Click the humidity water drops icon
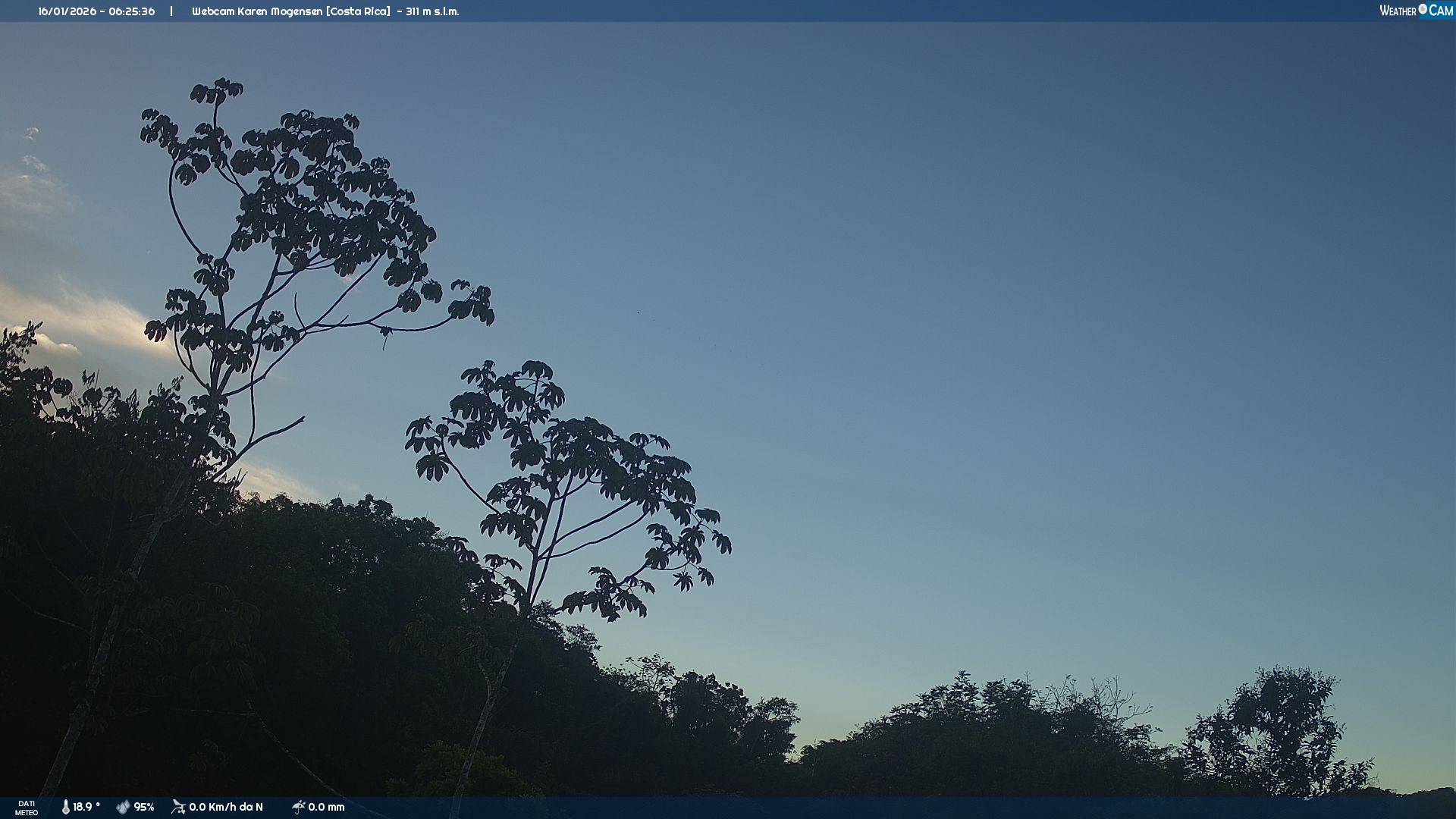1456x819 pixels. (123, 807)
